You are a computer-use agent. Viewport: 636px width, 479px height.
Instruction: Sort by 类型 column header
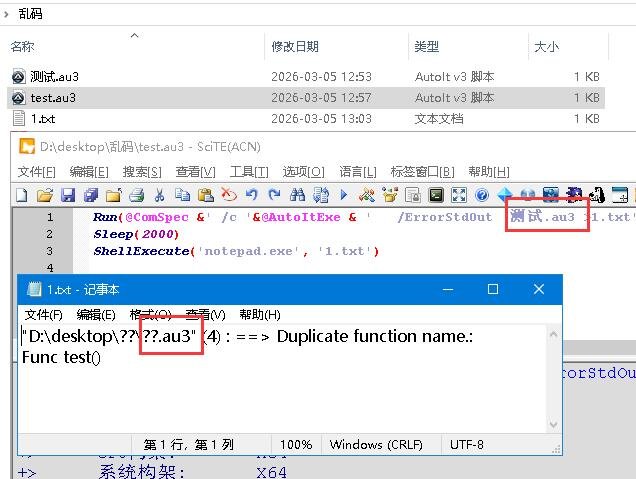(x=426, y=47)
